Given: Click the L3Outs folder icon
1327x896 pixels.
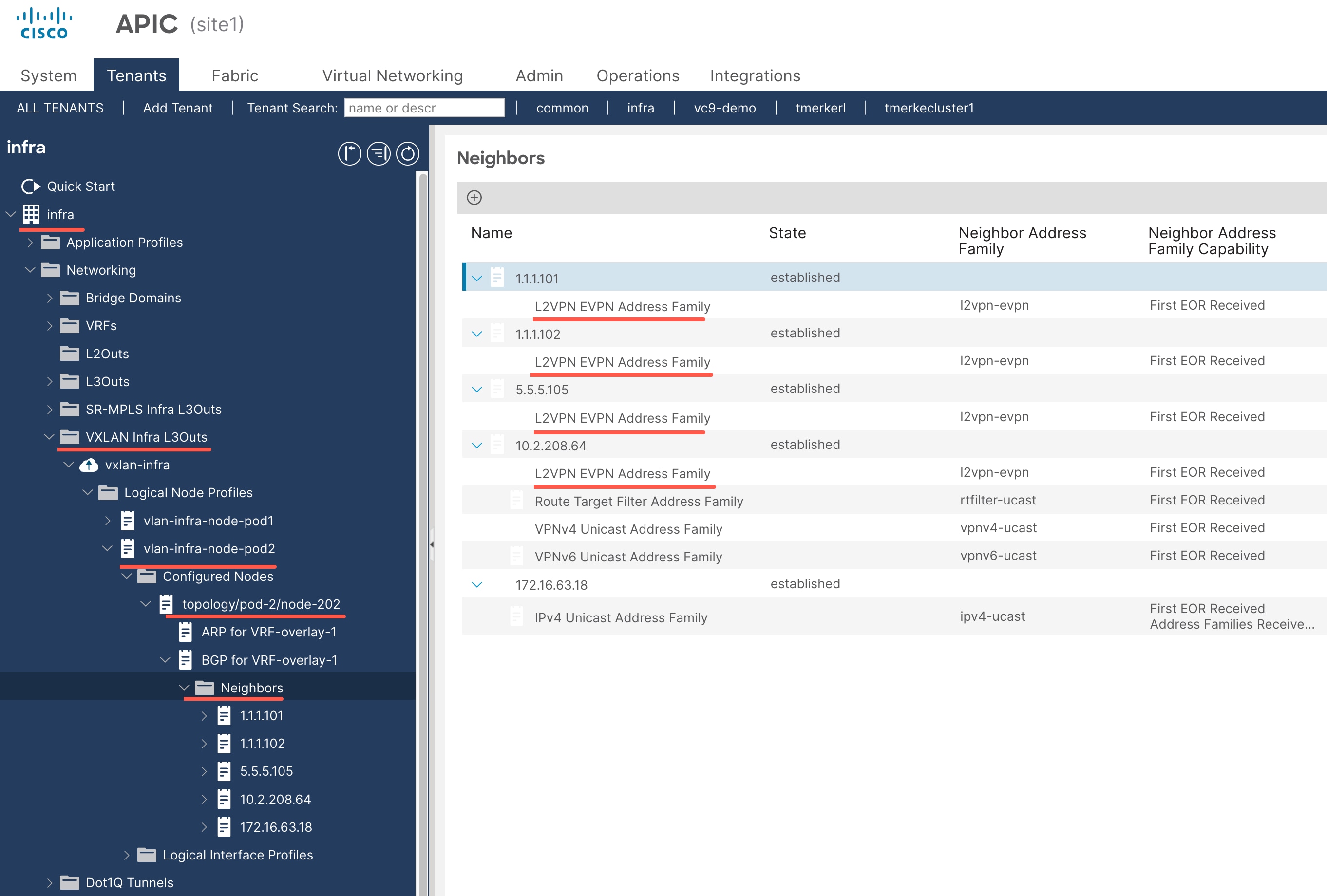Looking at the screenshot, I should (x=70, y=381).
